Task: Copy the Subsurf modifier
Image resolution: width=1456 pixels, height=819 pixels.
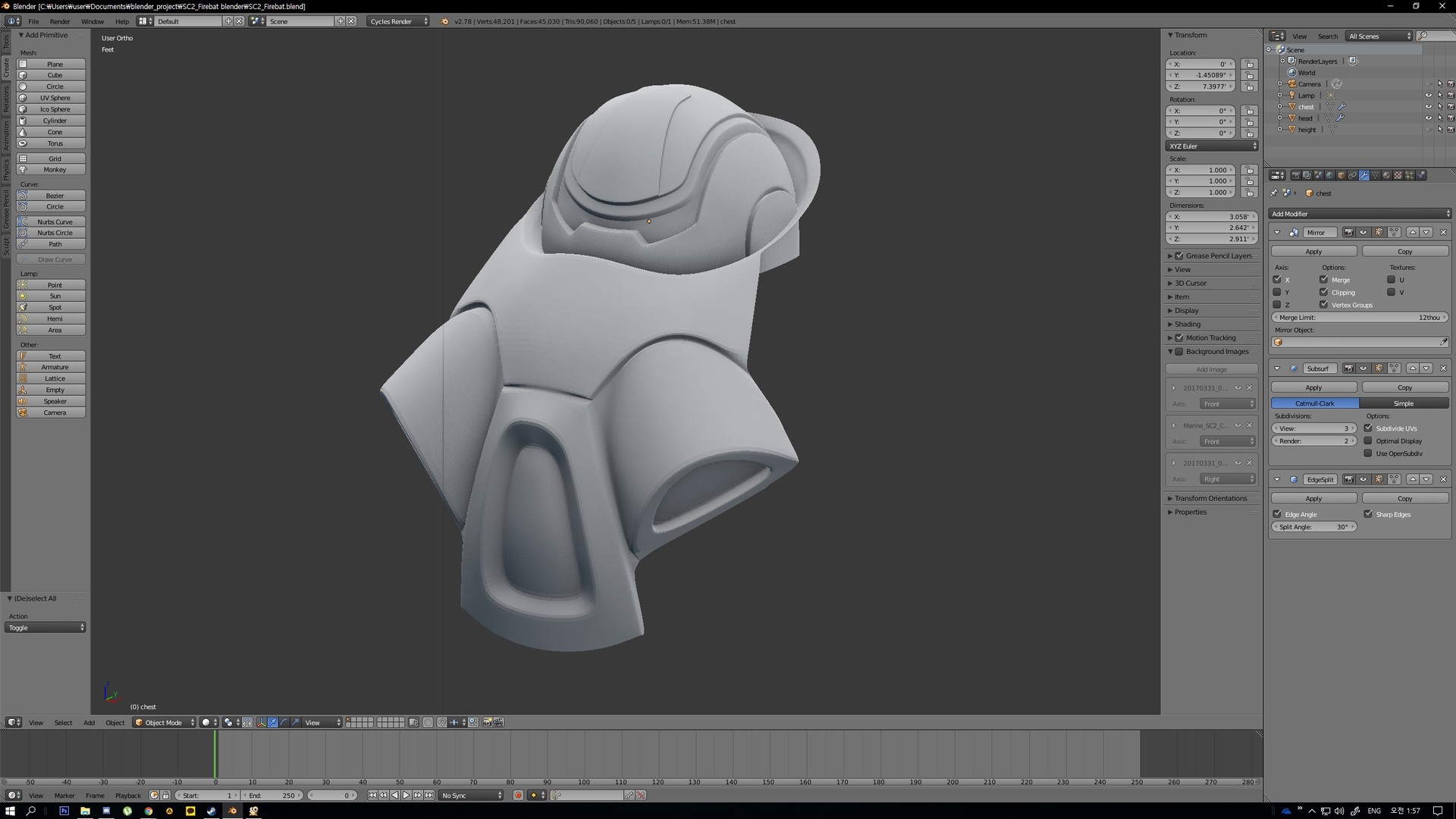Action: [1404, 387]
